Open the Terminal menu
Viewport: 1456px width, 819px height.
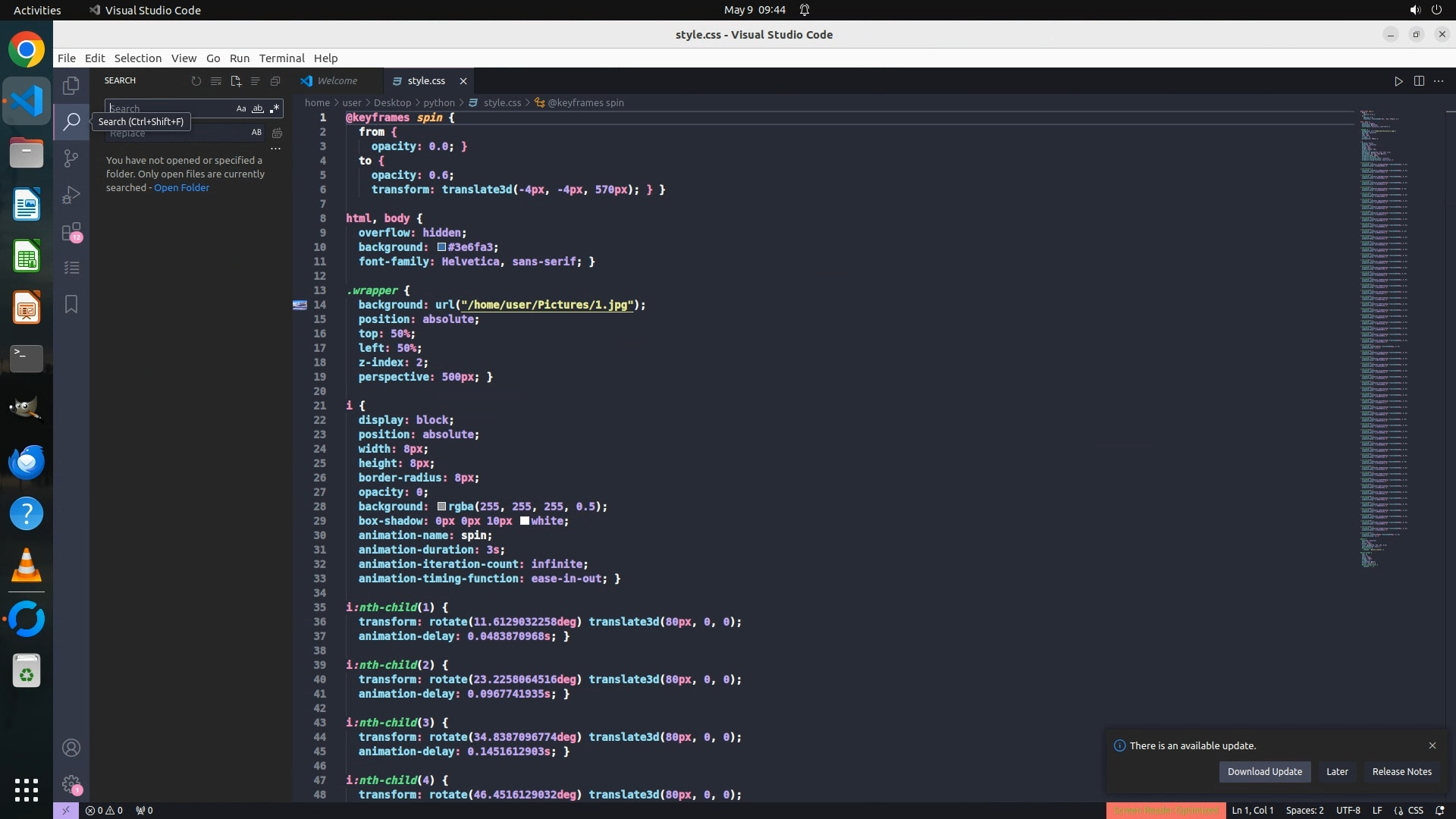click(281, 58)
